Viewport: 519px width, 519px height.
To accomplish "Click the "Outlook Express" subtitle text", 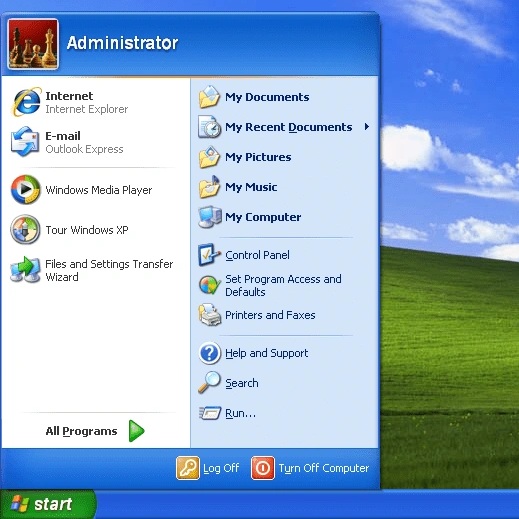I will (x=84, y=149).
